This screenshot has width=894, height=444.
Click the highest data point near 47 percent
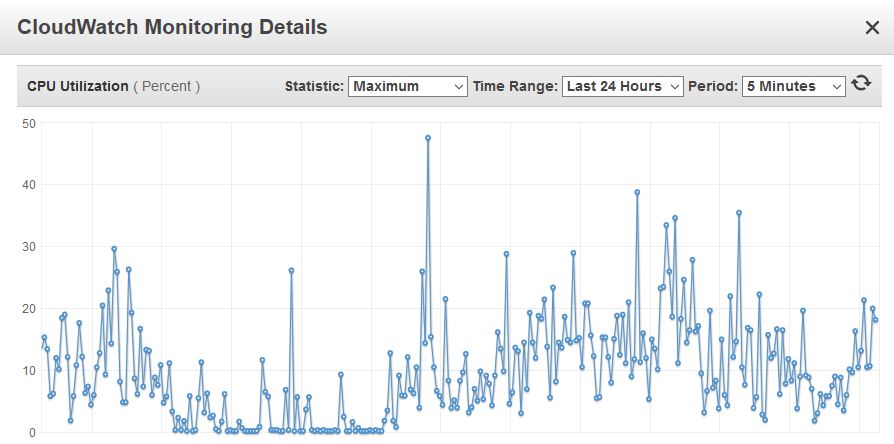tap(428, 138)
